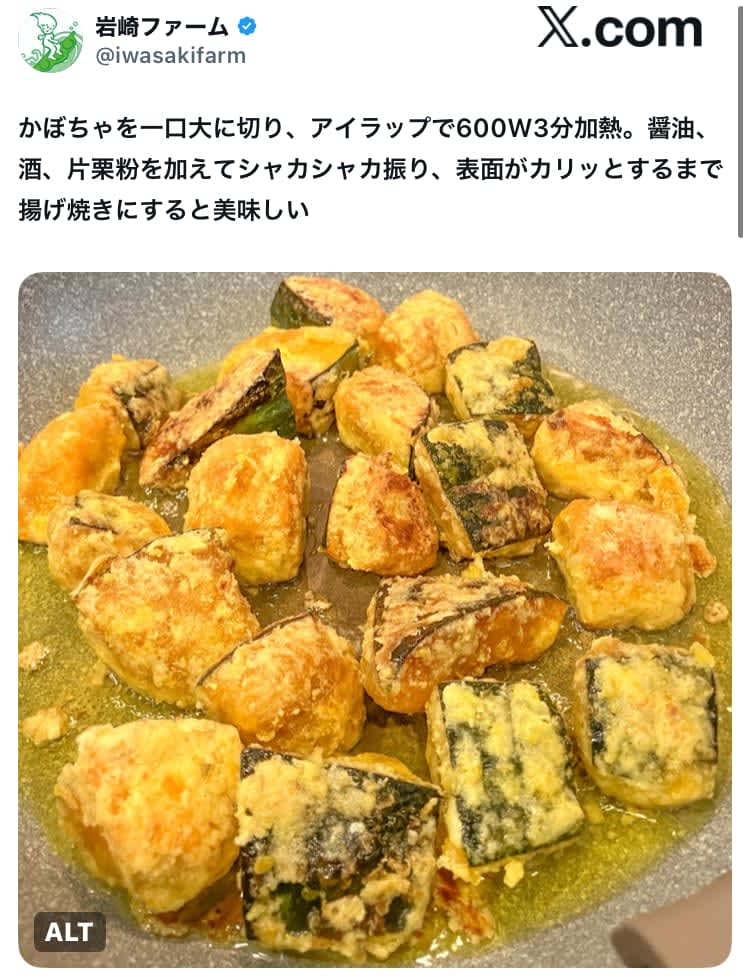Screen dimensions: 743x980
Task: Select the tweet line starting with 揚げ焼きにすると
Action: (164, 210)
